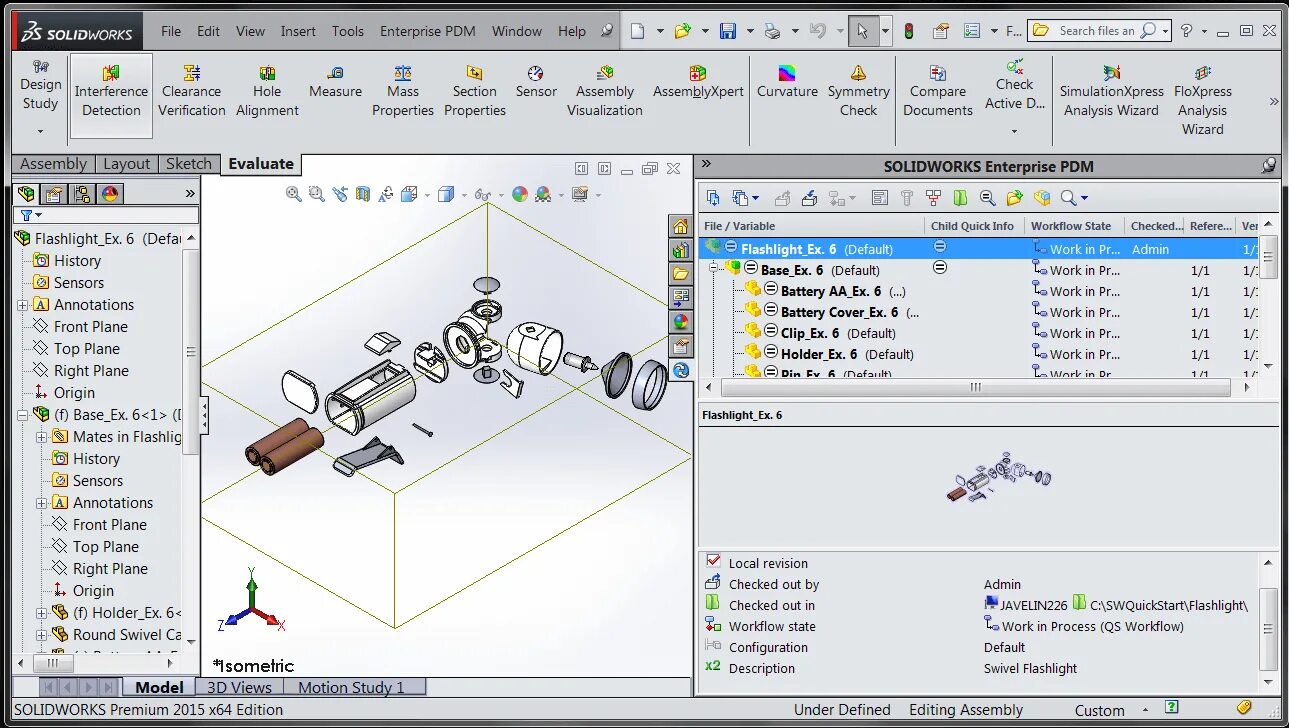Viewport: 1289px width, 728px height.
Task: Open Compare Documents
Action: pos(938,92)
